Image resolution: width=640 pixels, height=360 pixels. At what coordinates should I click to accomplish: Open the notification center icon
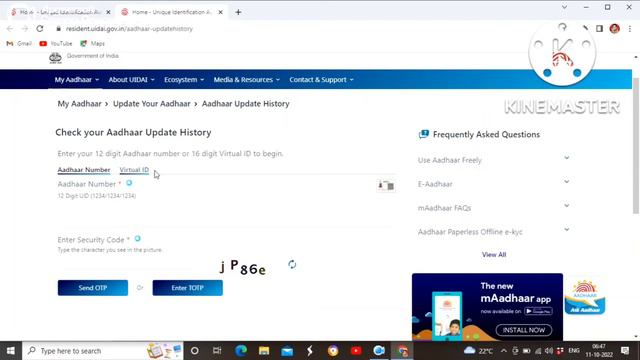point(625,351)
